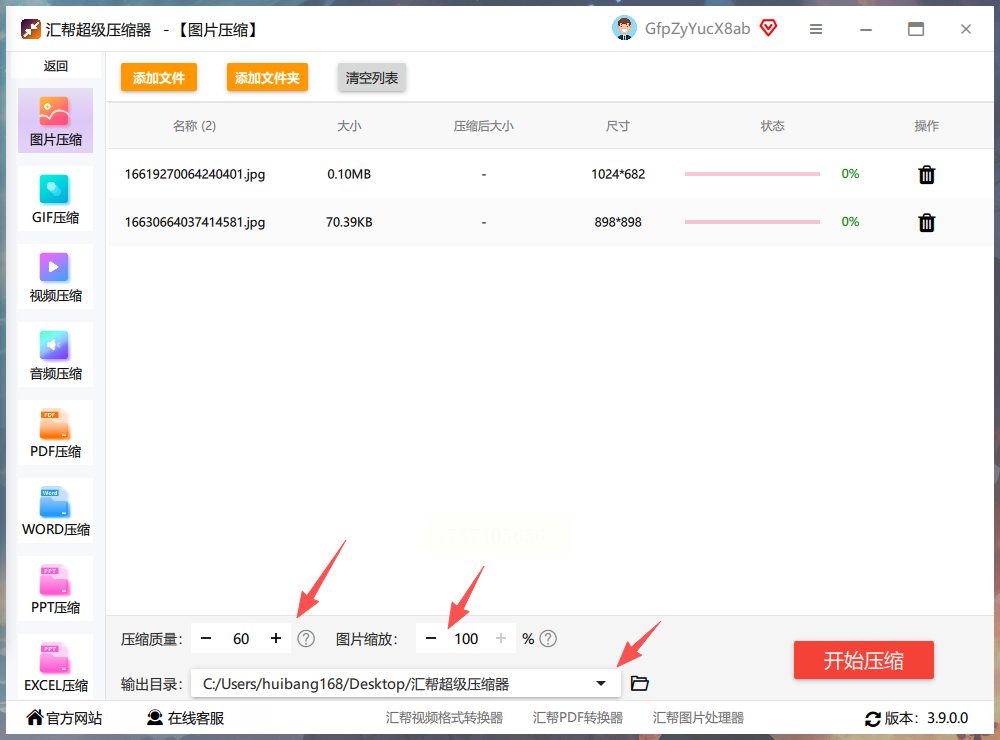Show help for 图片缩放 setting
This screenshot has width=1000, height=740.
pyautogui.click(x=548, y=639)
